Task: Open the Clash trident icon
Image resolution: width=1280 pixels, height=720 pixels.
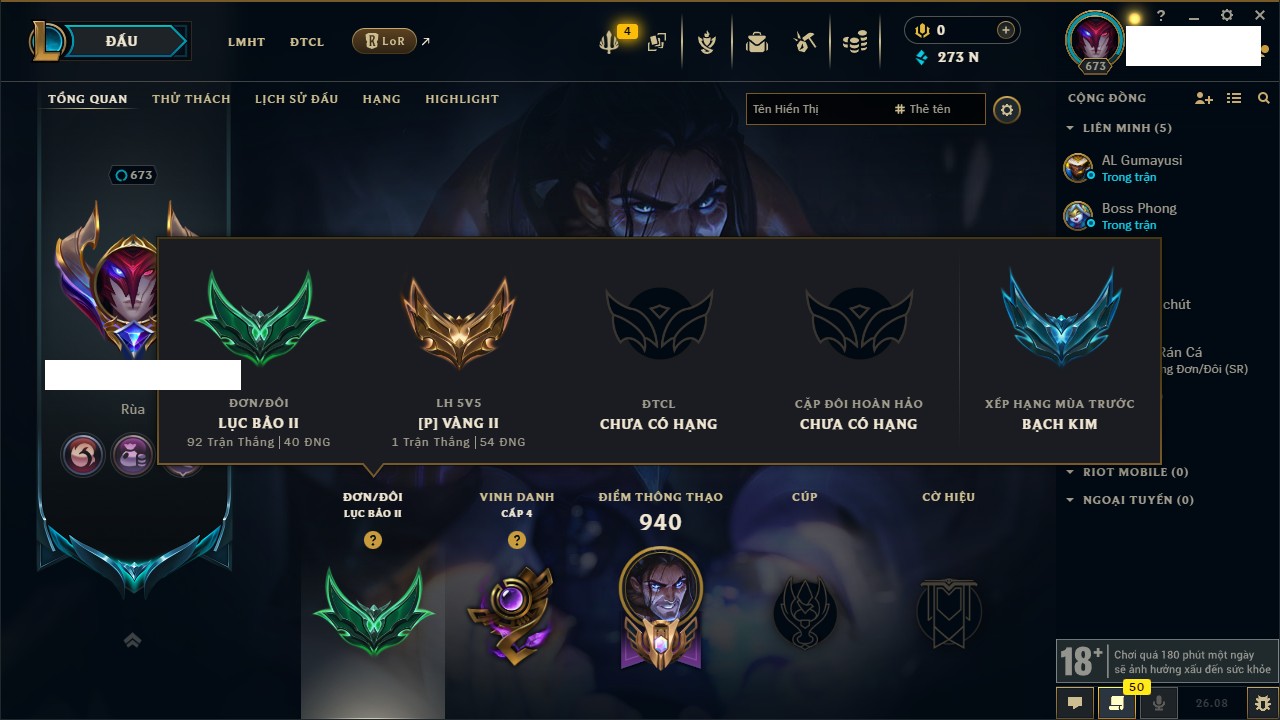Action: point(609,42)
